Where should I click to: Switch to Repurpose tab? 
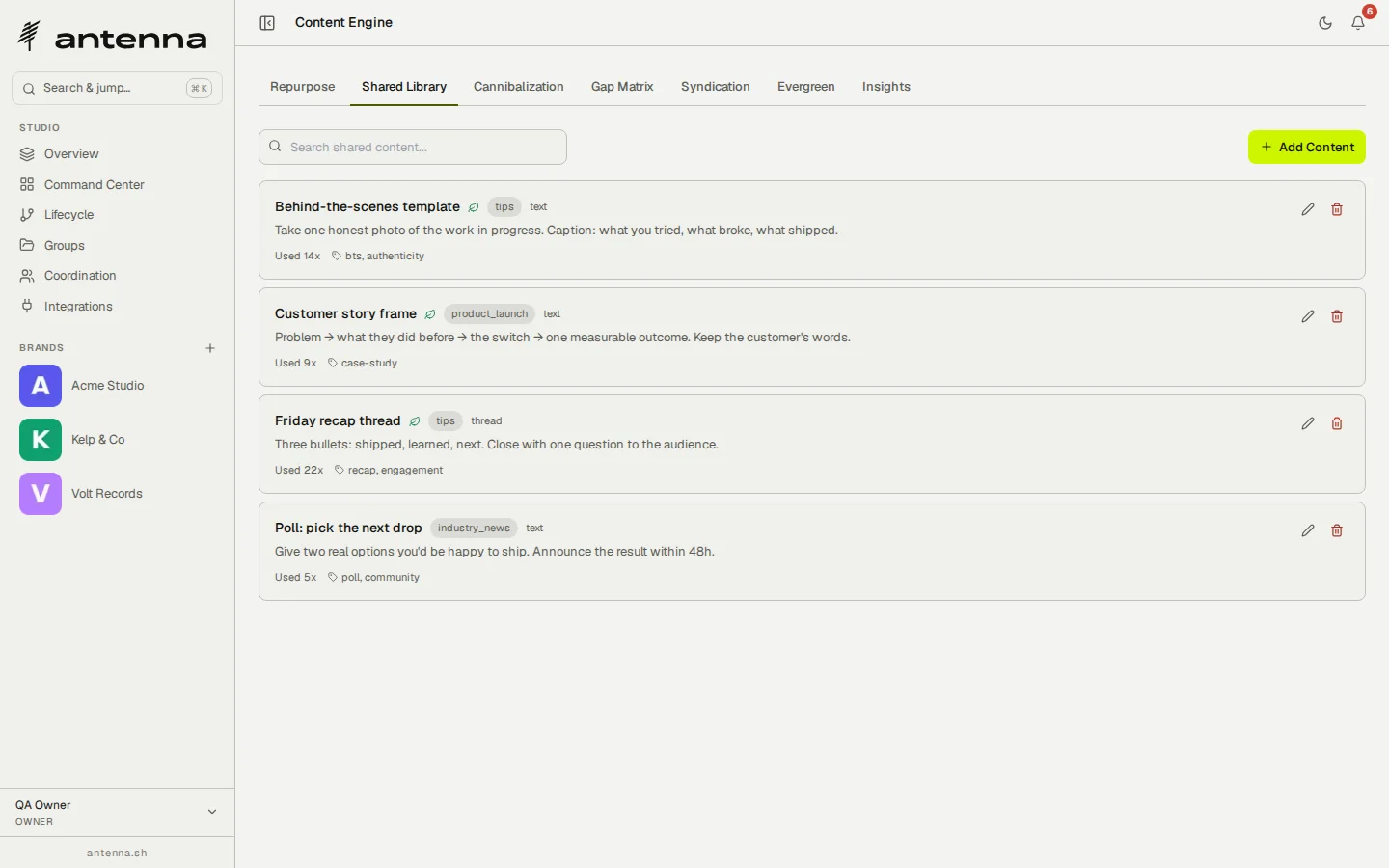pyautogui.click(x=303, y=87)
